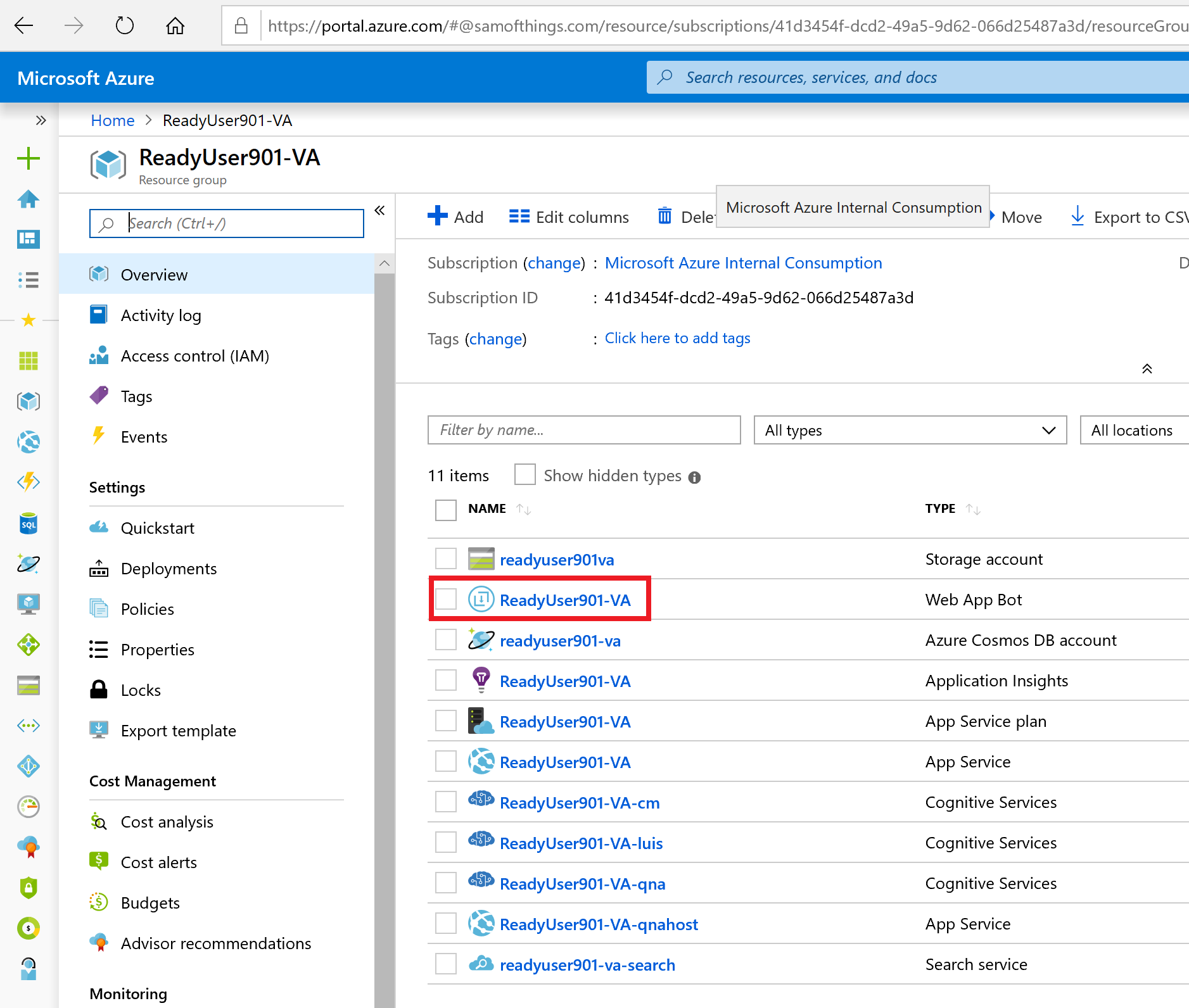The width and height of the screenshot is (1189, 1008).
Task: Open Storage accounts icon in sidebar
Action: (29, 685)
